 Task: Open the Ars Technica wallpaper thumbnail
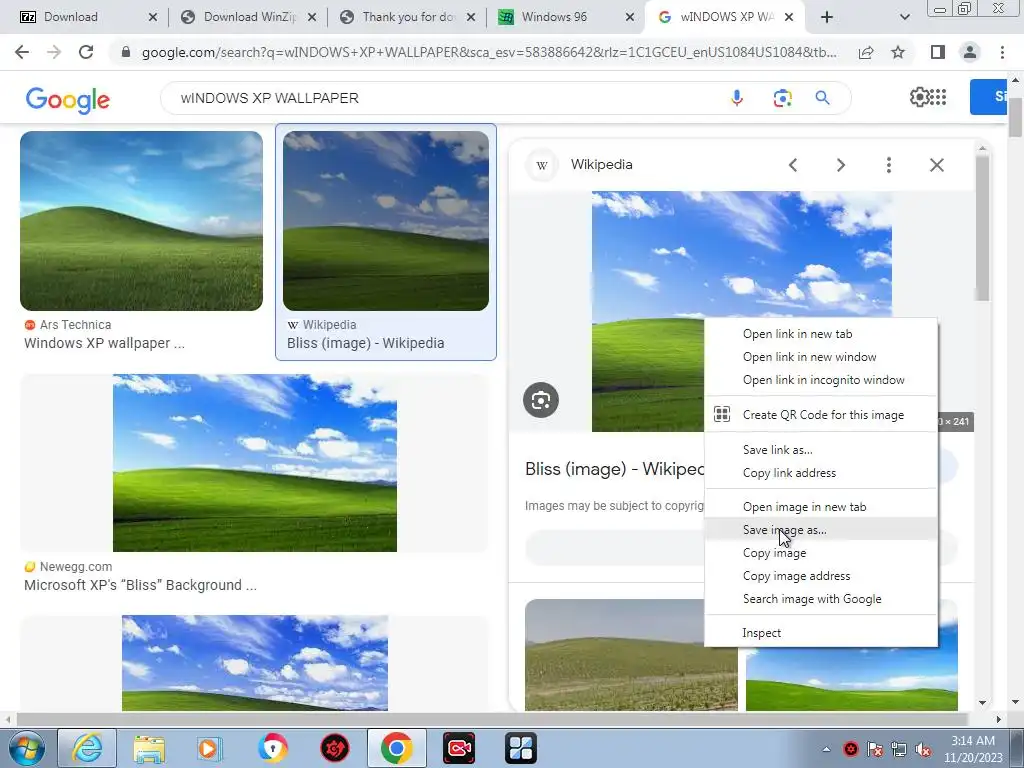(141, 221)
